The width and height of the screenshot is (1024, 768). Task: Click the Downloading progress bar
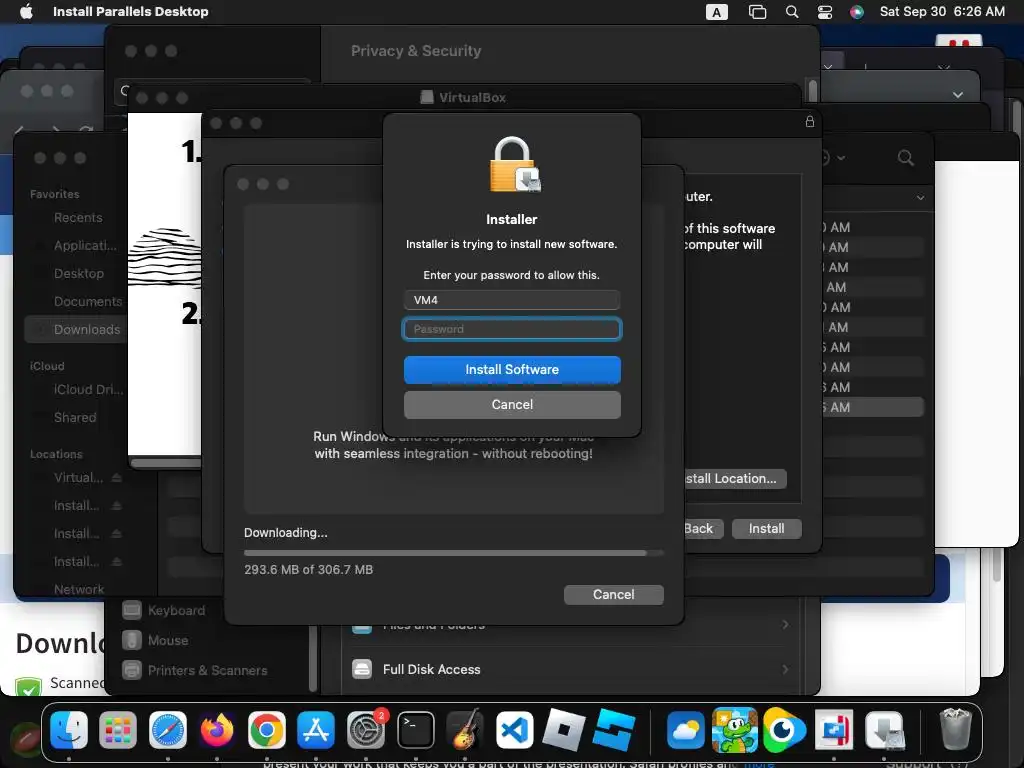point(454,552)
